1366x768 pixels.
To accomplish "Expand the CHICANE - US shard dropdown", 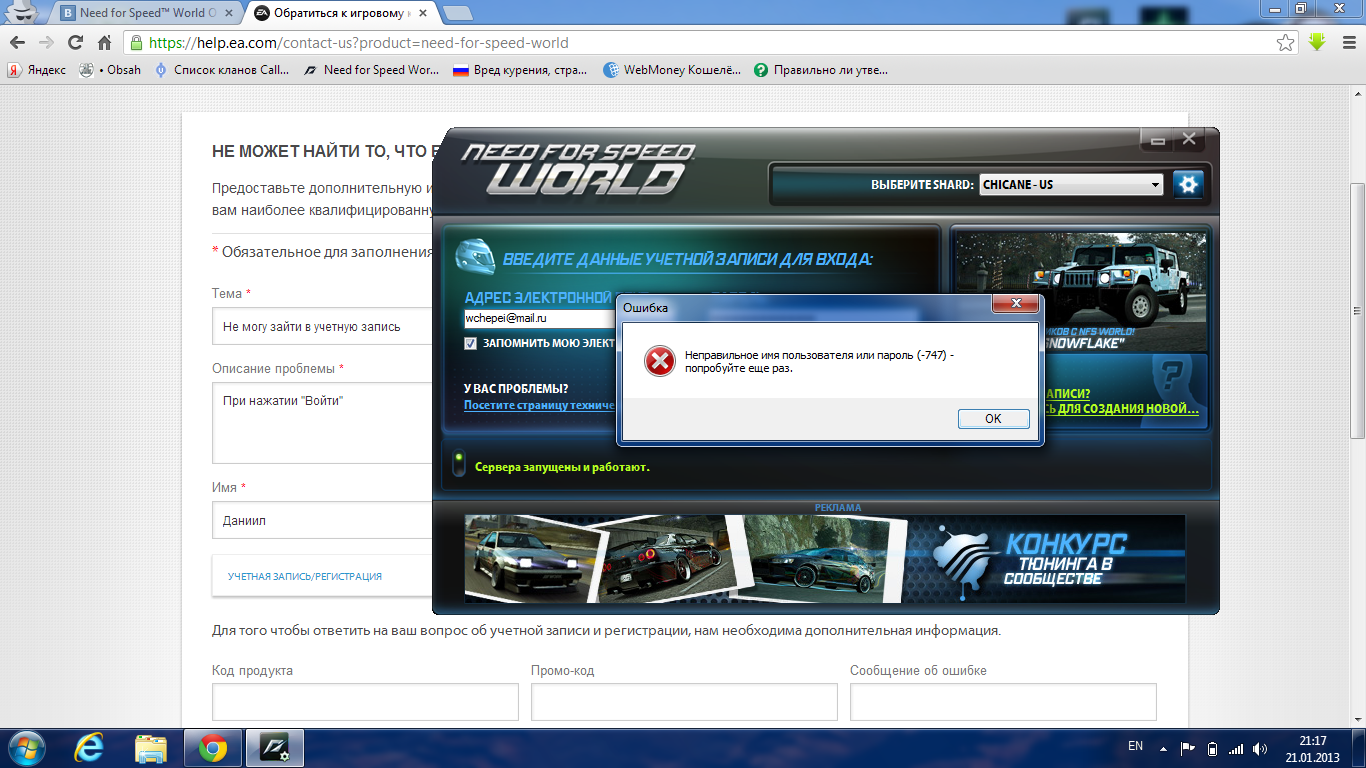I will click(x=1071, y=184).
